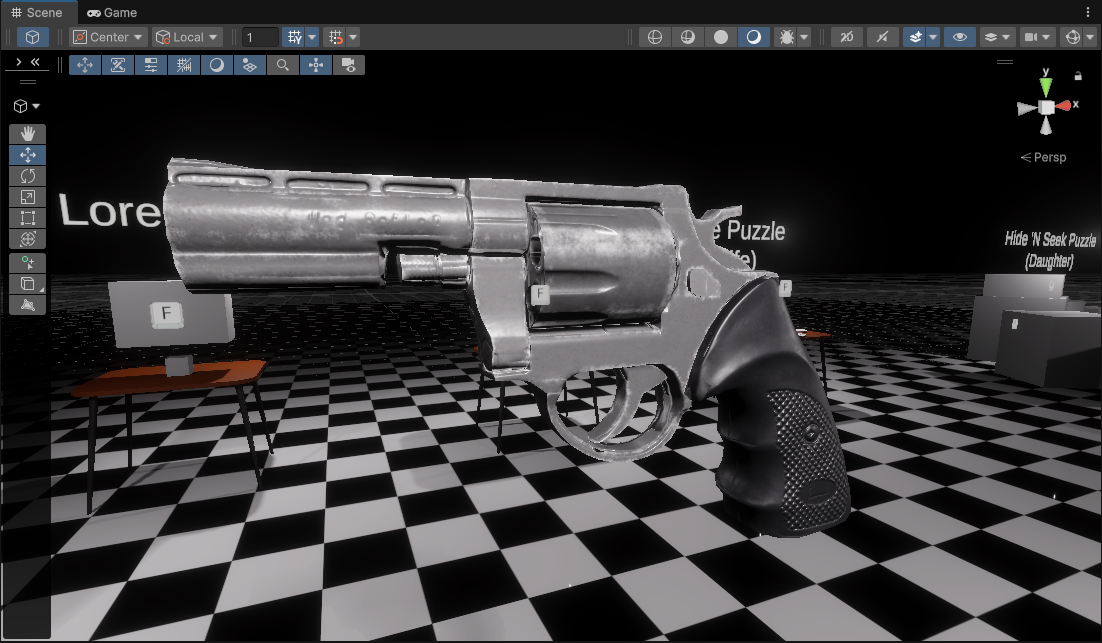Click the first blue four-arrow overlay icon
The height and width of the screenshot is (643, 1102).
click(x=85, y=65)
